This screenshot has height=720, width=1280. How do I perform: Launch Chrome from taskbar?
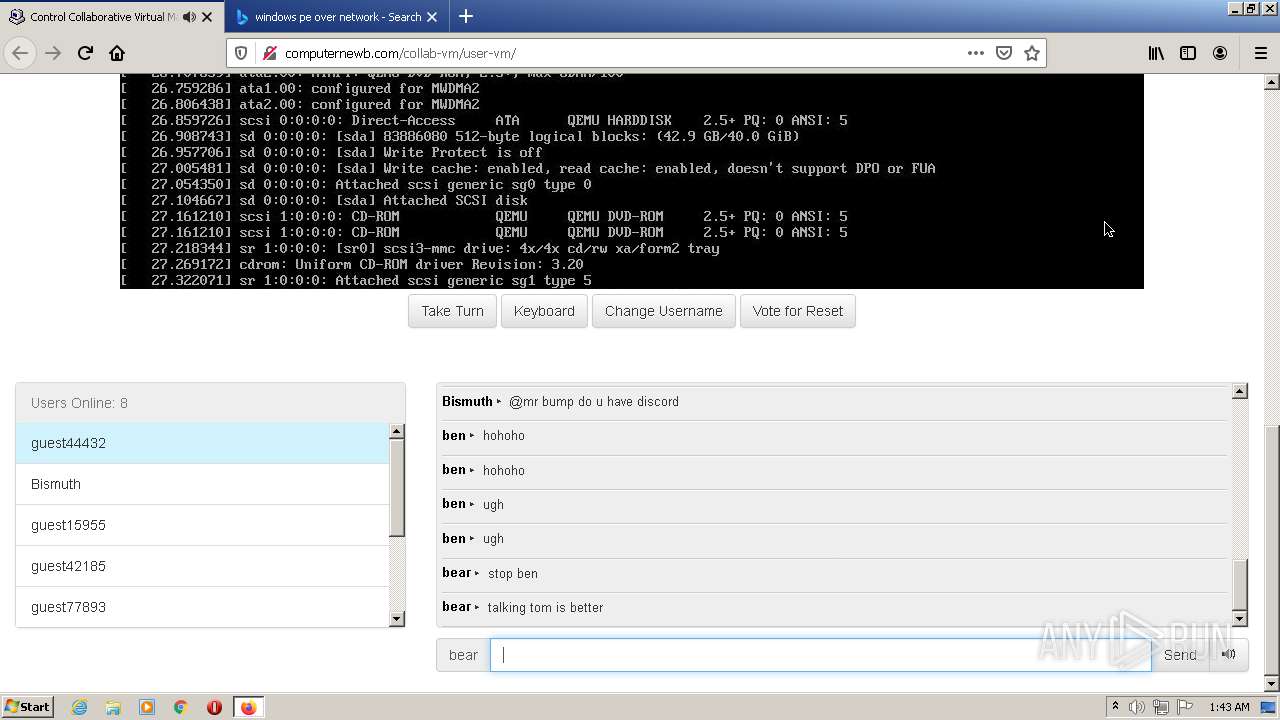point(180,707)
